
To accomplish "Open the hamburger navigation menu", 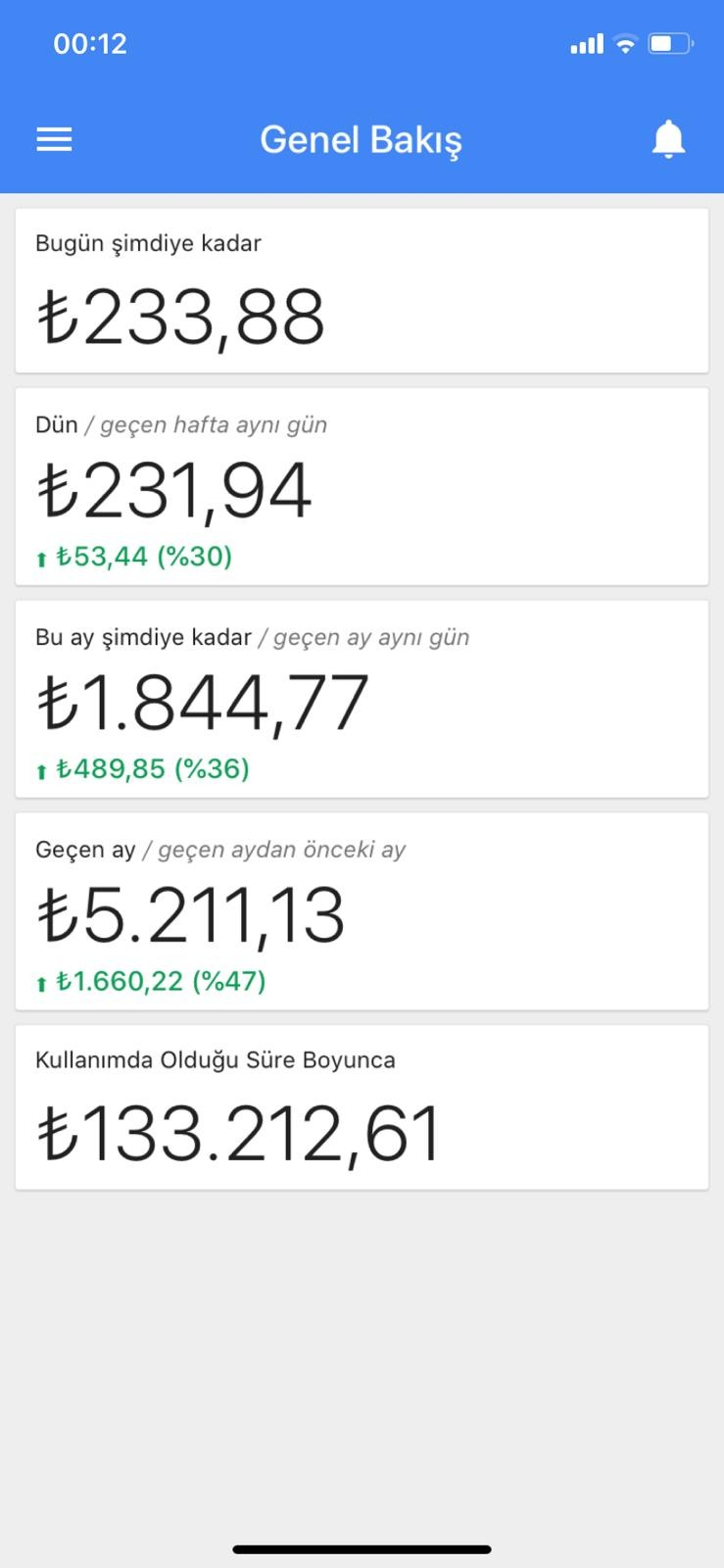I will (x=54, y=140).
